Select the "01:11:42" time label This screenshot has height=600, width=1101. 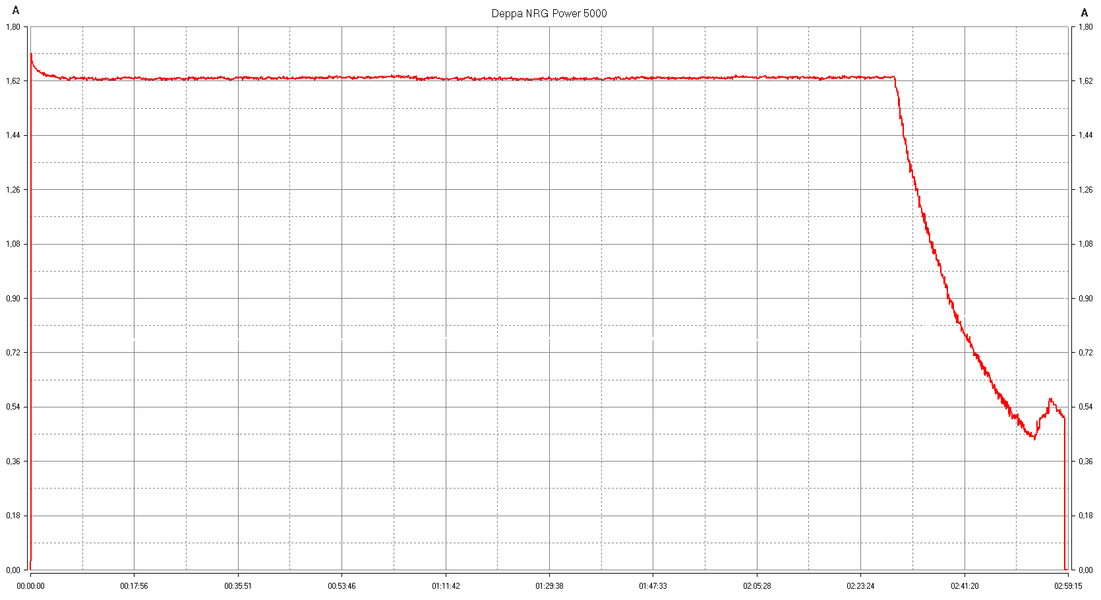coord(446,585)
